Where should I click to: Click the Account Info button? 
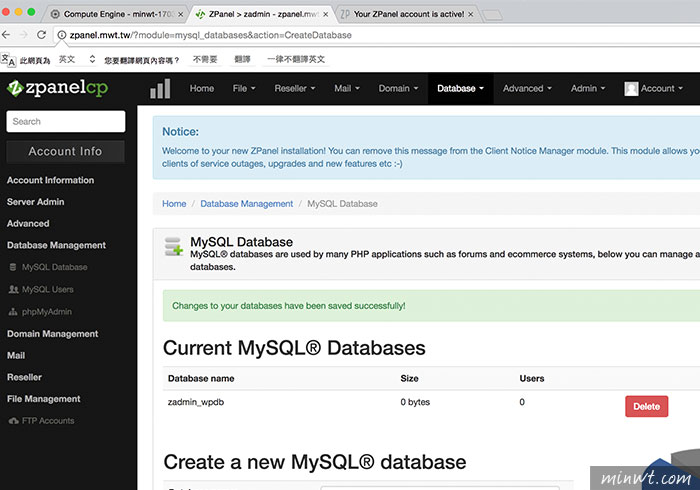65,152
